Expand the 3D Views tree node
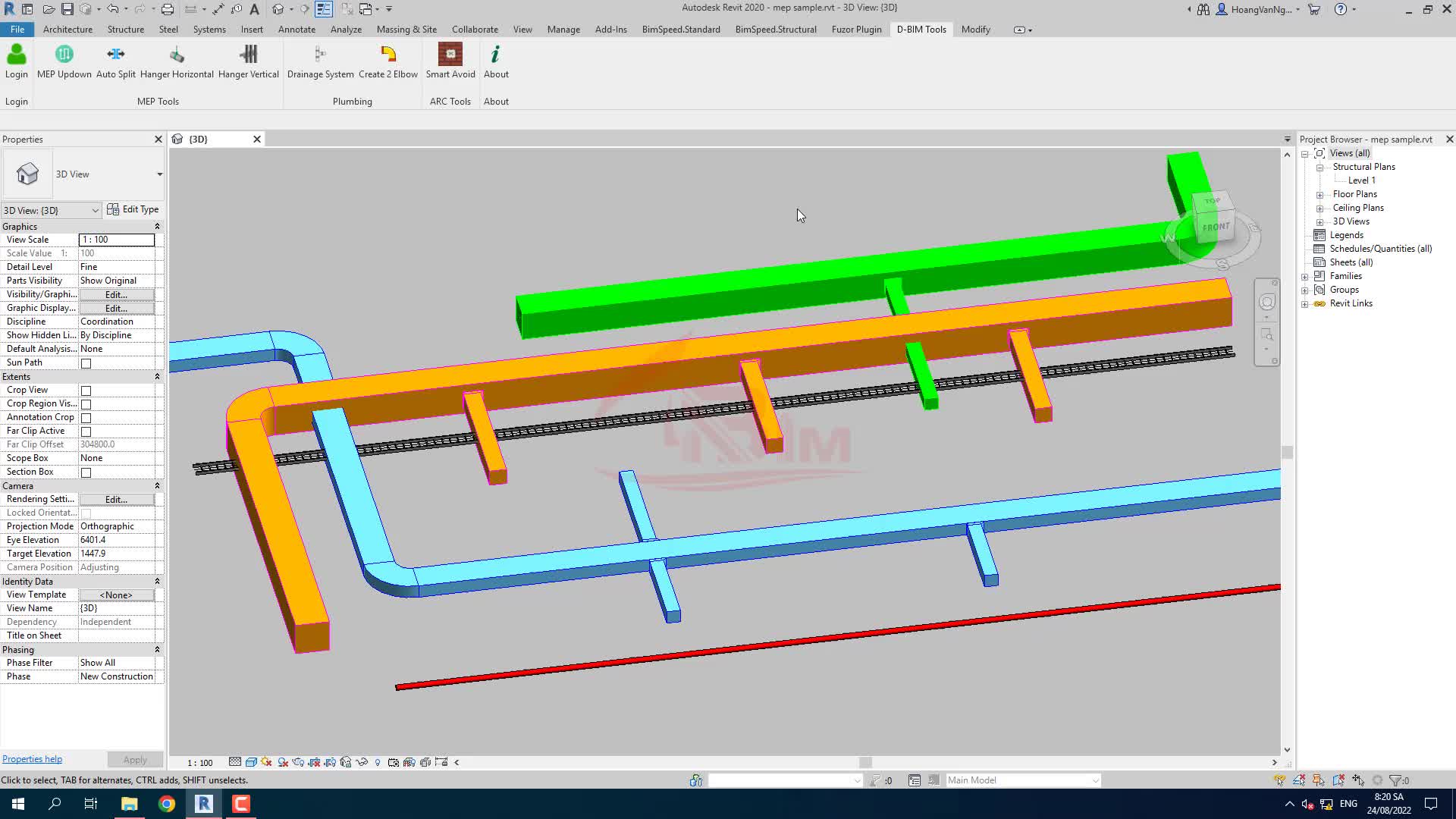 (1320, 222)
